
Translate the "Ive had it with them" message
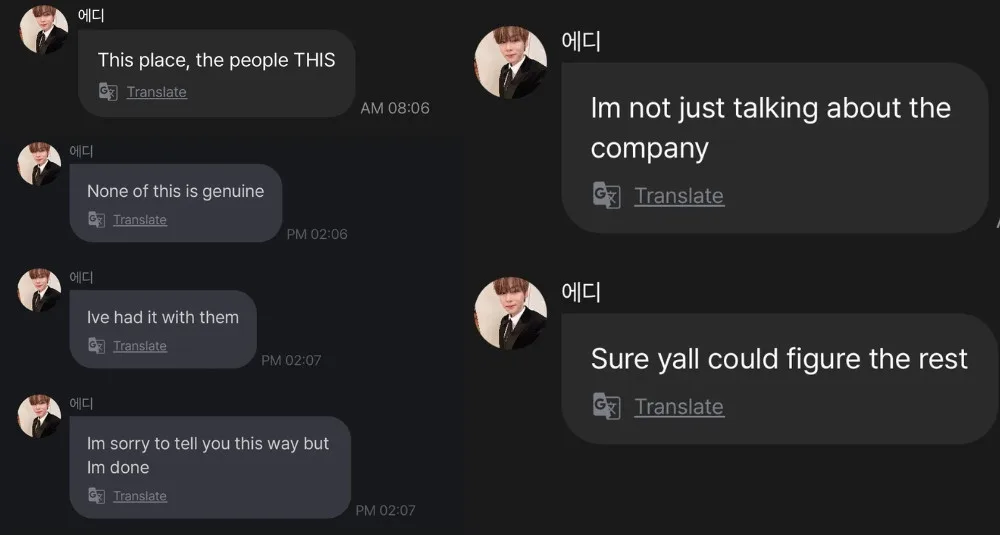tap(140, 346)
